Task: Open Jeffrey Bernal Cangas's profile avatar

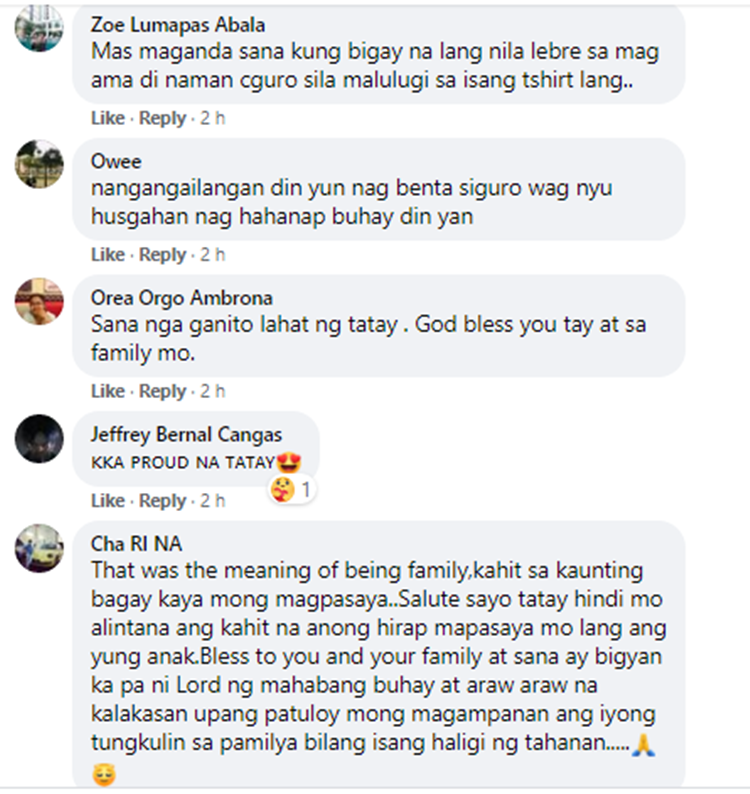Action: pyautogui.click(x=39, y=438)
